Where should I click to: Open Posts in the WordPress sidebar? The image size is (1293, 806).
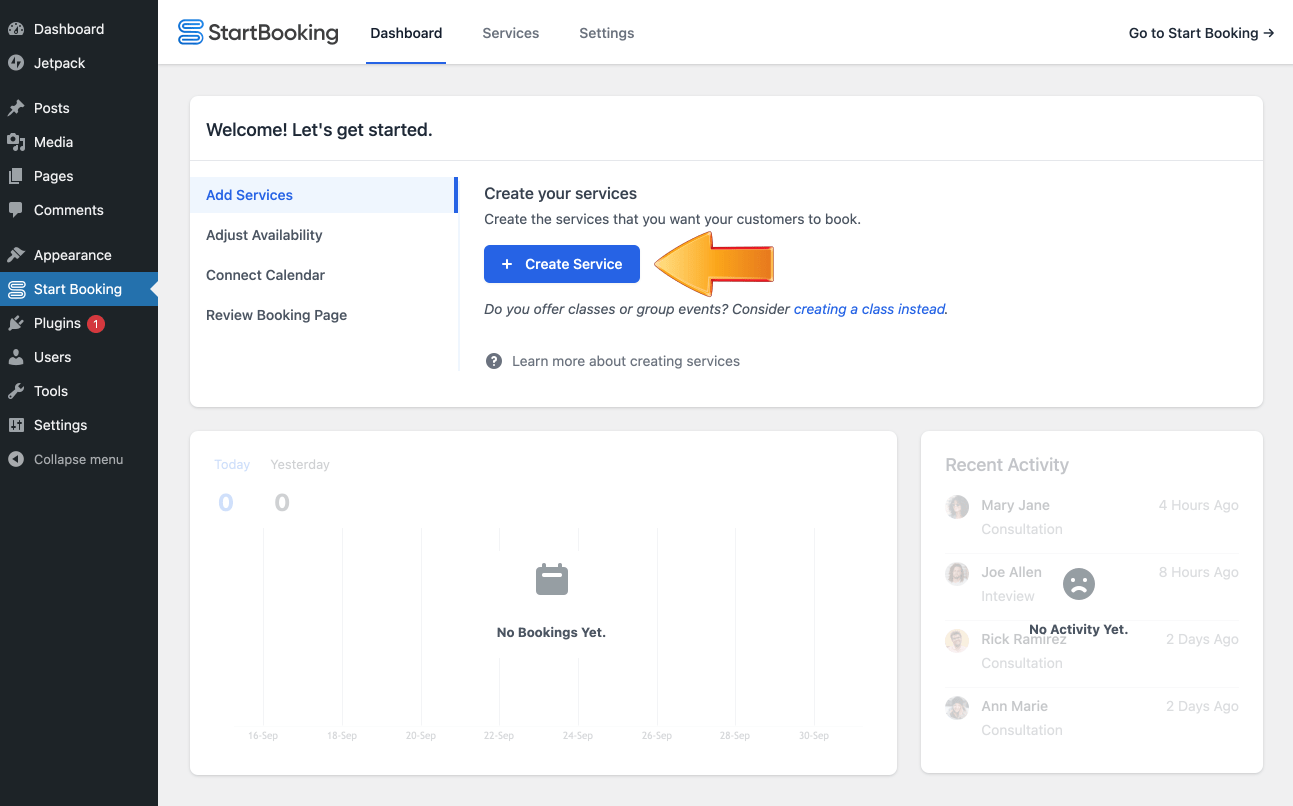click(52, 108)
